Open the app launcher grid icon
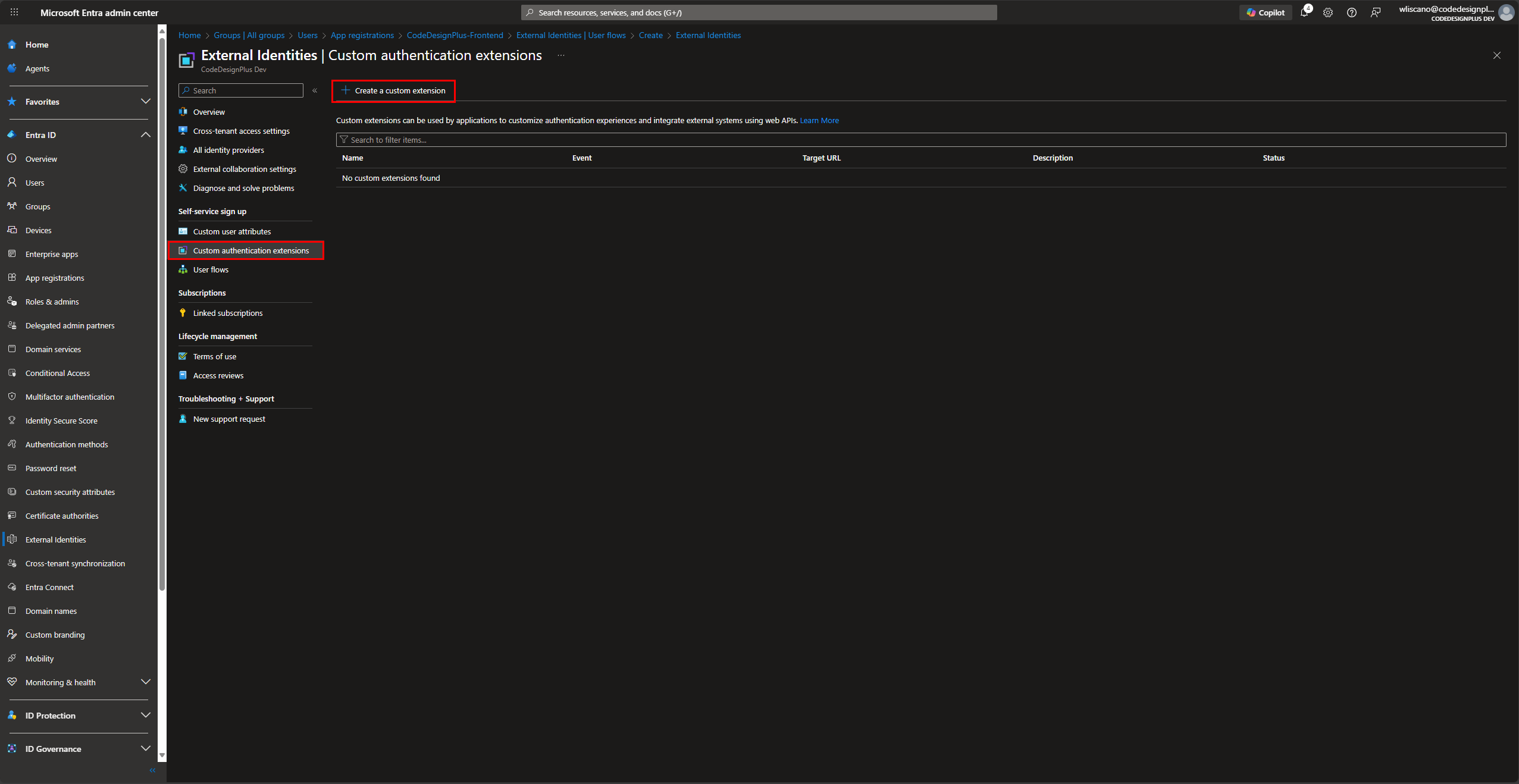 click(x=14, y=12)
